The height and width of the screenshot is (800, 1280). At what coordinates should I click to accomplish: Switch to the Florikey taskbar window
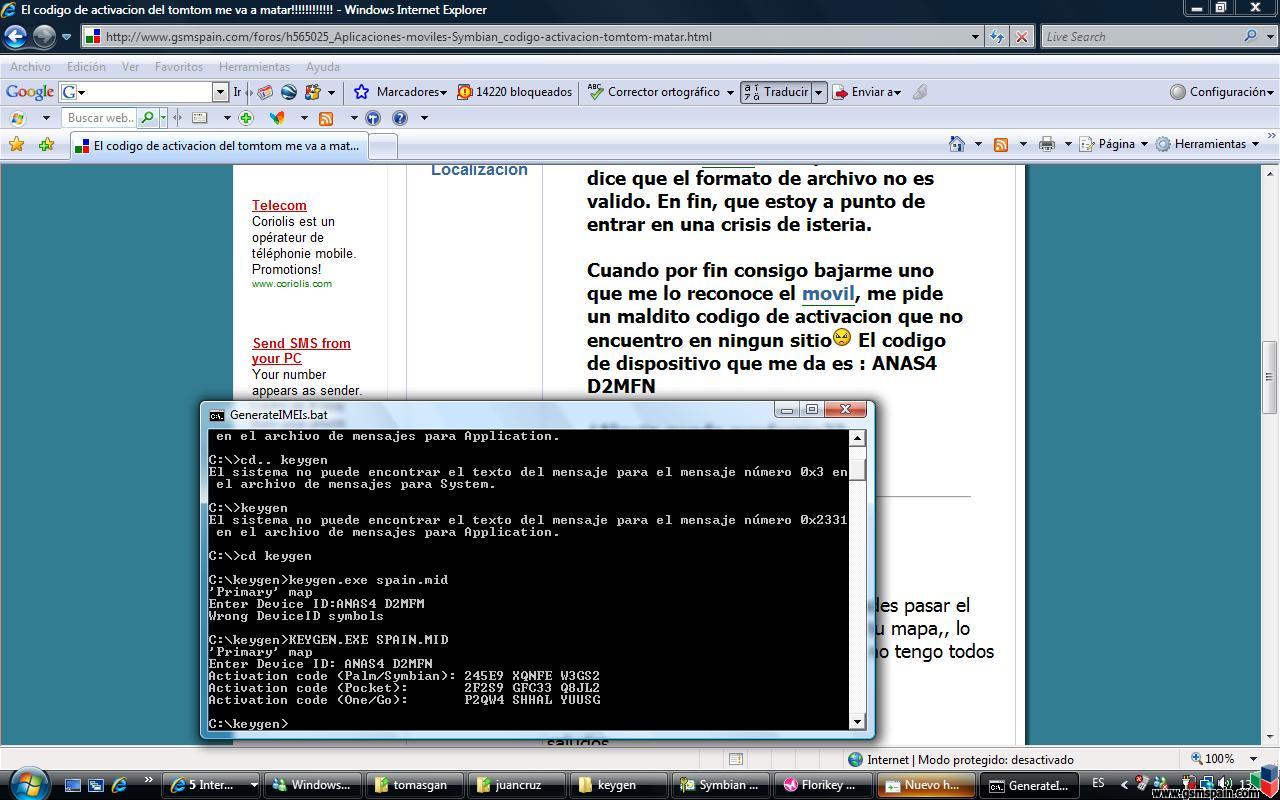[x=821, y=785]
